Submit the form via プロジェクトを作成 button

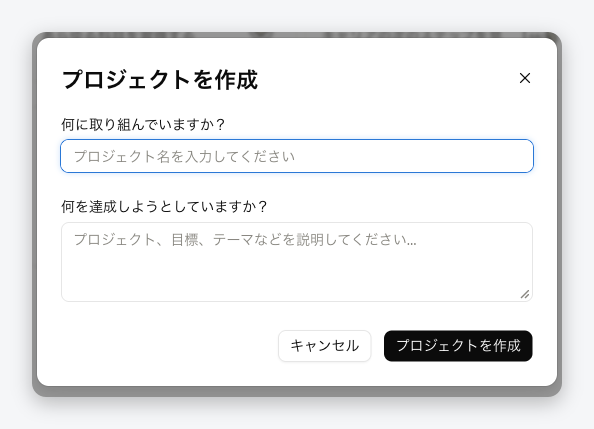pyautogui.click(x=458, y=346)
